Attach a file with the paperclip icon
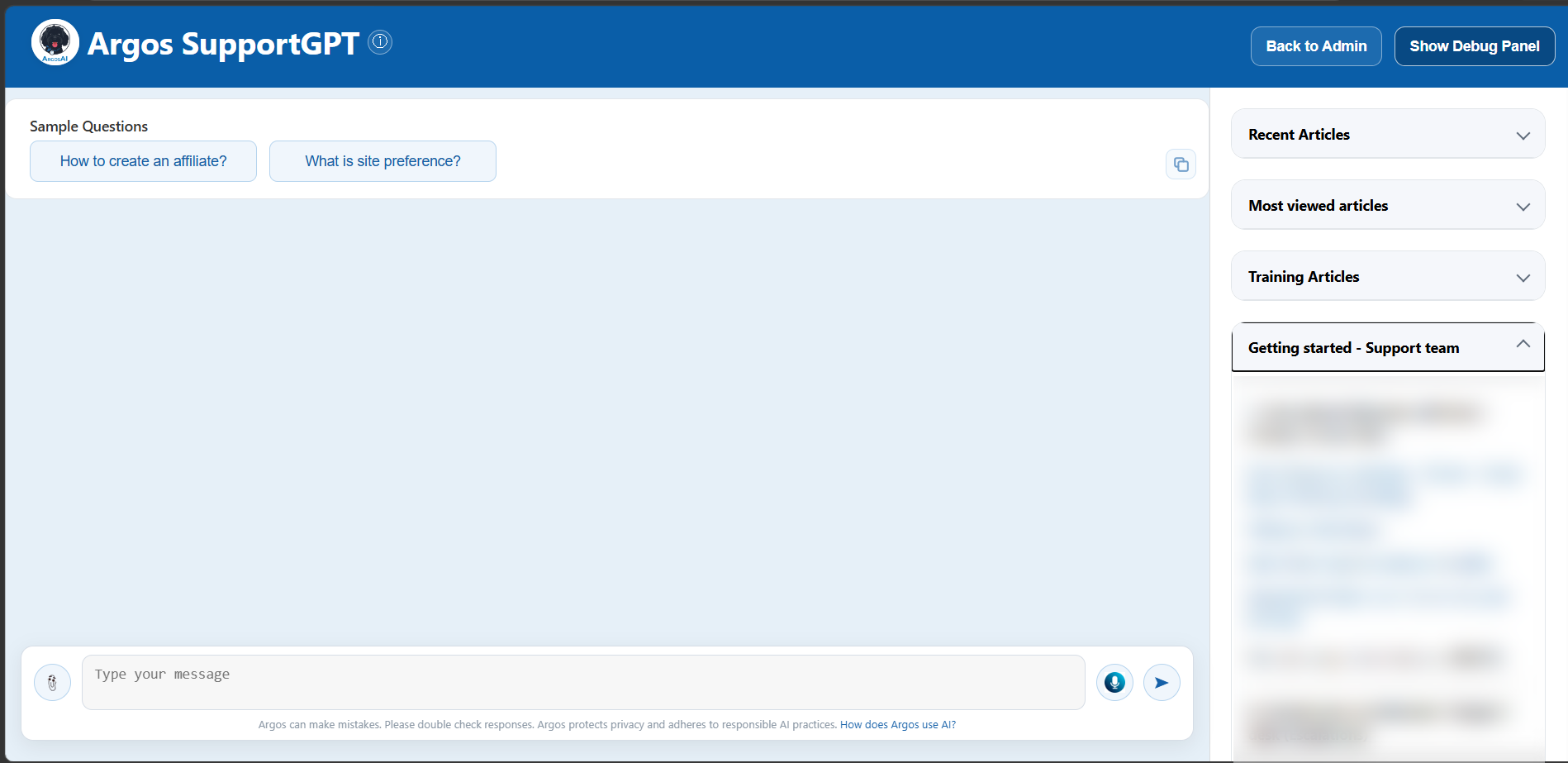 pos(52,683)
